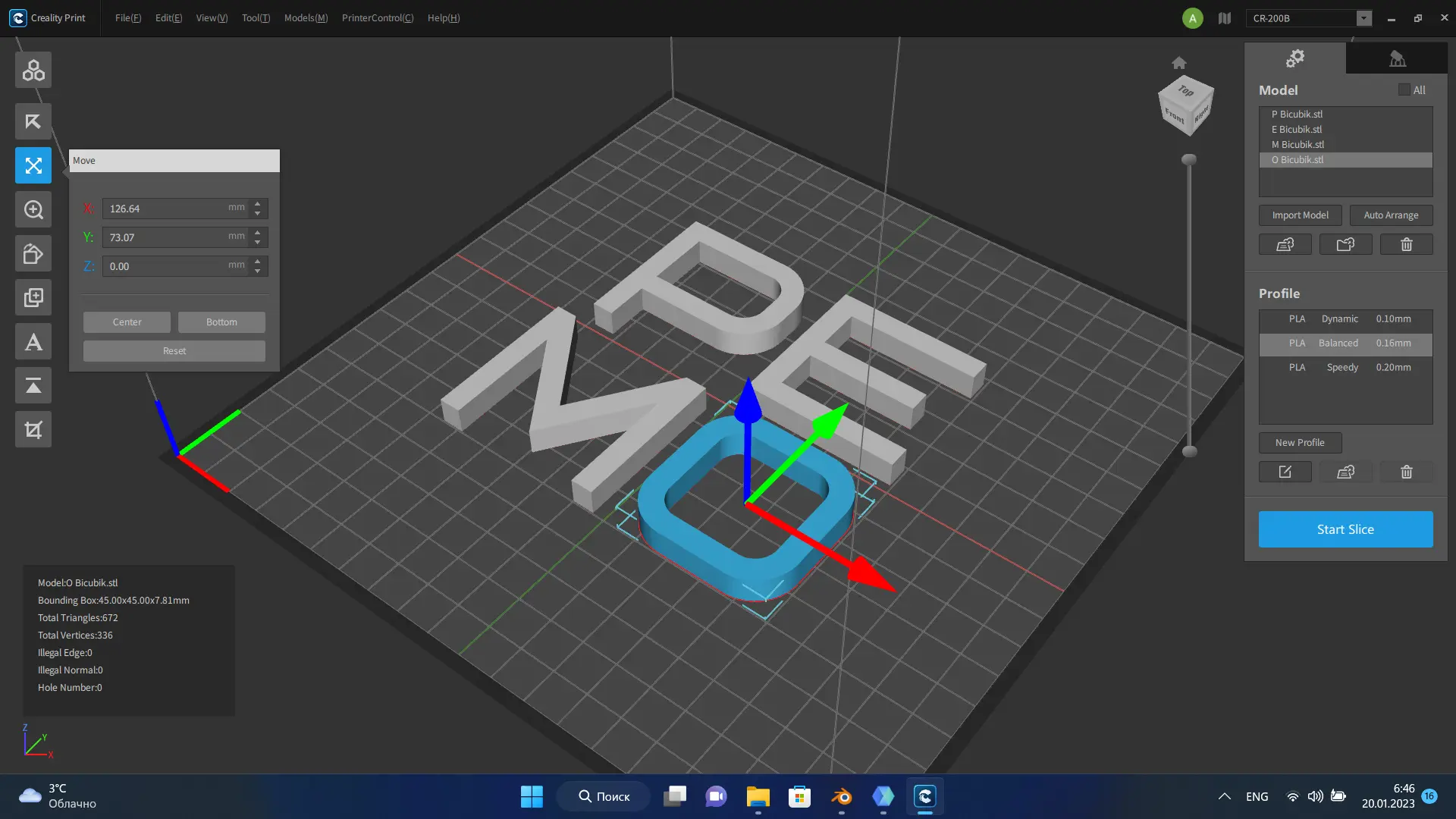Image resolution: width=1456 pixels, height=819 pixels.
Task: Increase the X position stepper
Action: coord(258,203)
